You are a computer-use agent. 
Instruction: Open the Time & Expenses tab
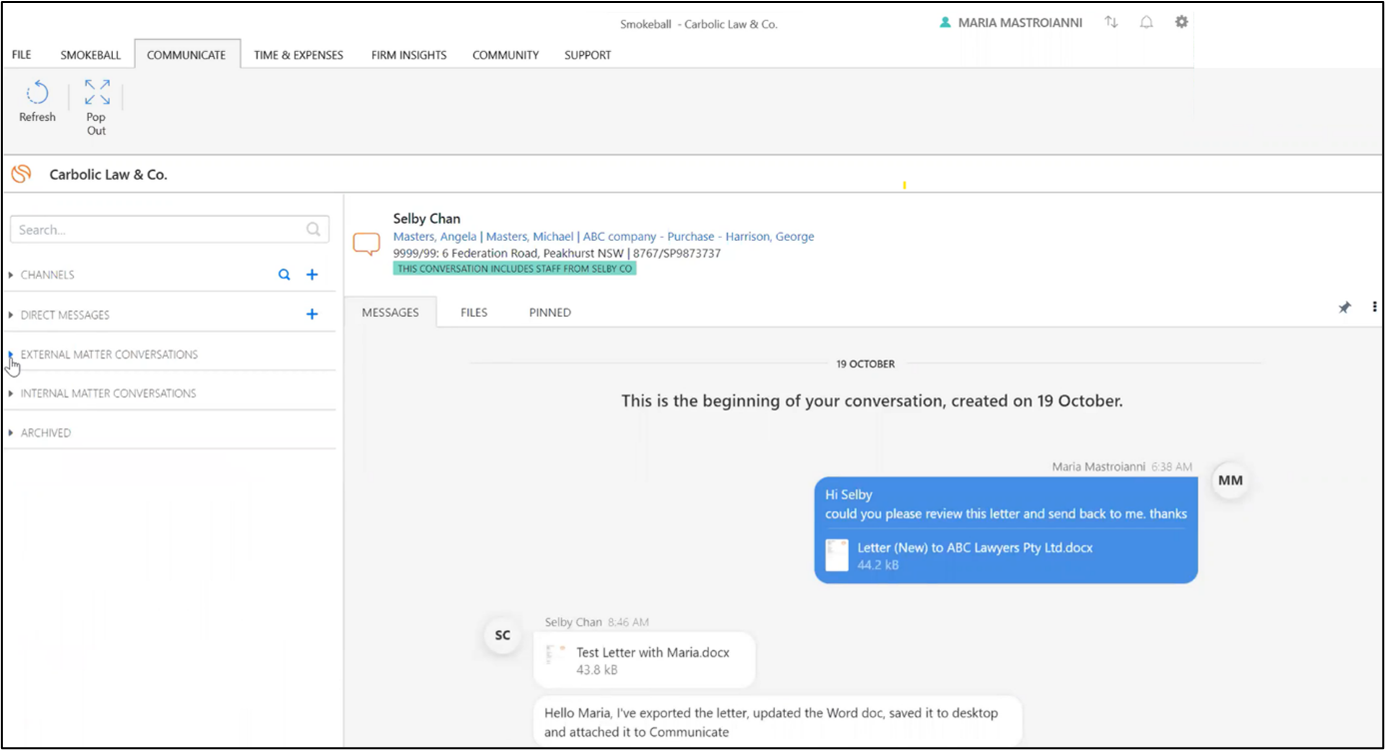coord(298,55)
